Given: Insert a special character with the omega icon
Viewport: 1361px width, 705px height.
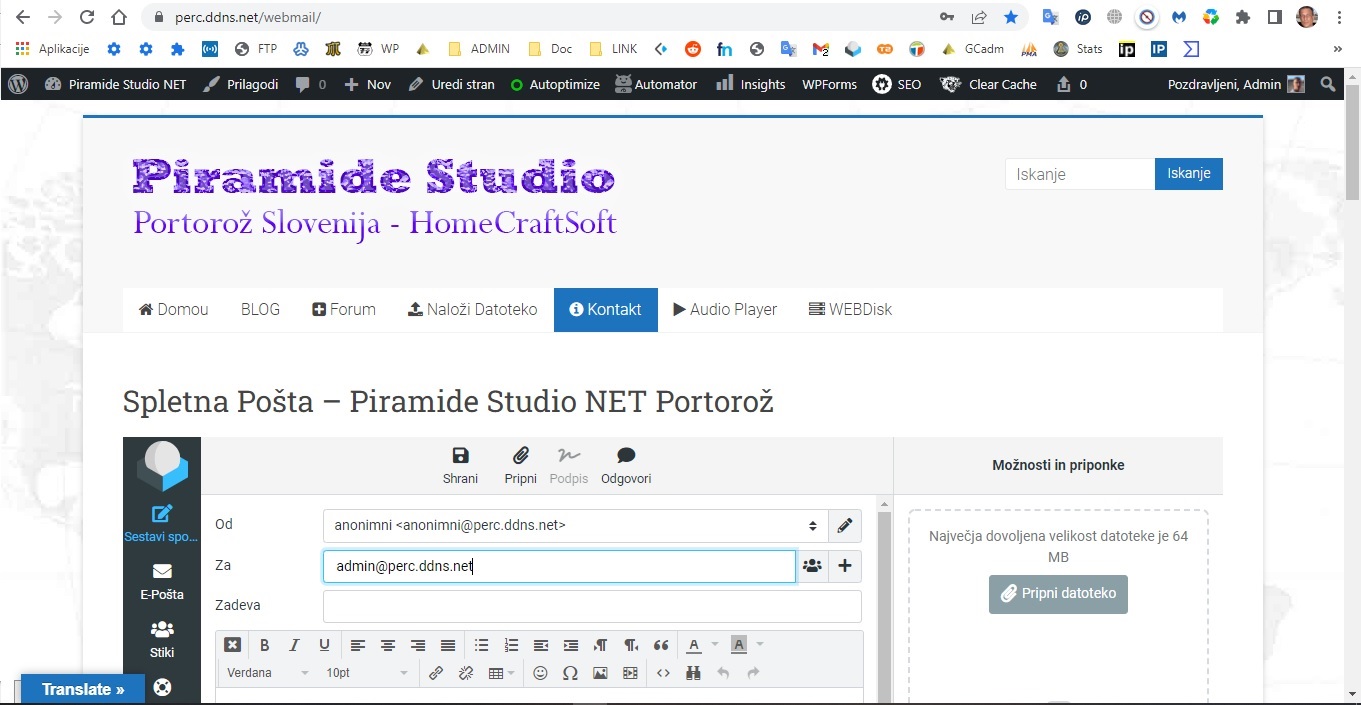Looking at the screenshot, I should pos(570,673).
